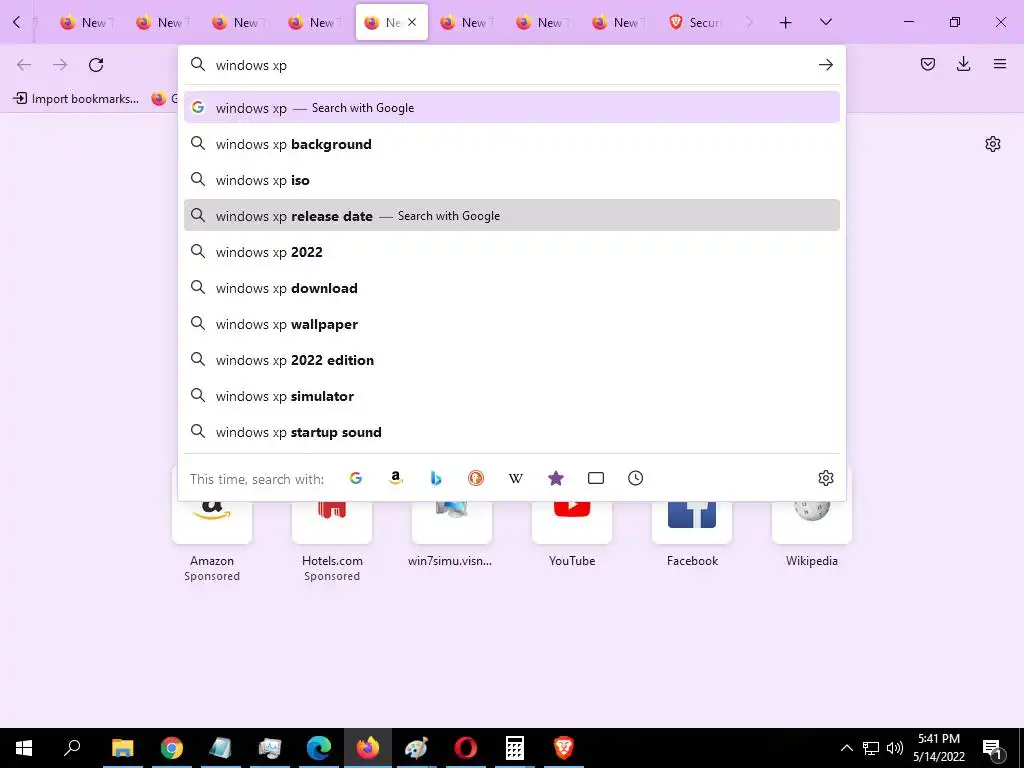Close the active tab

(412, 22)
